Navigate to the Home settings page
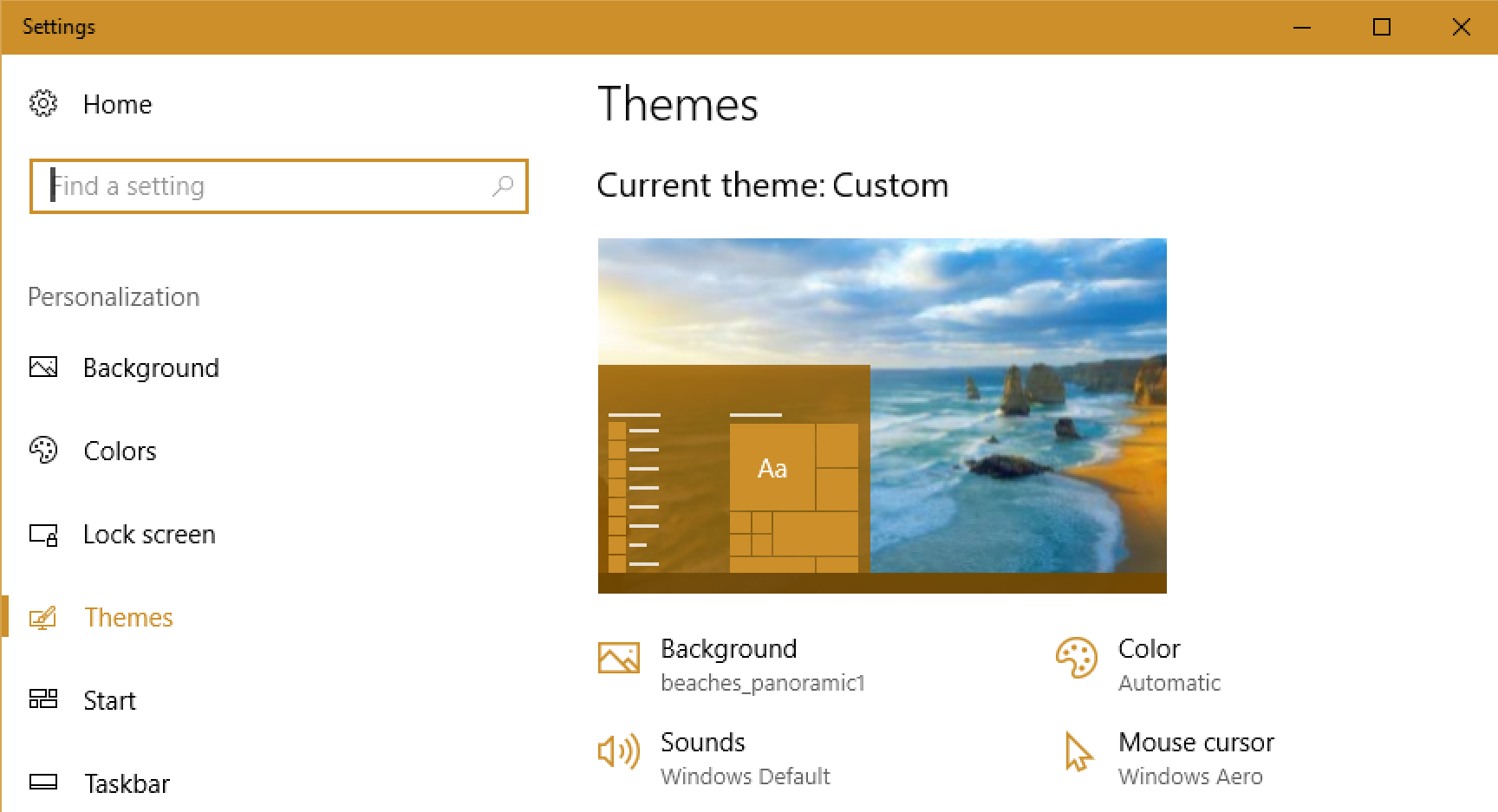This screenshot has height=812, width=1498. pyautogui.click(x=117, y=103)
